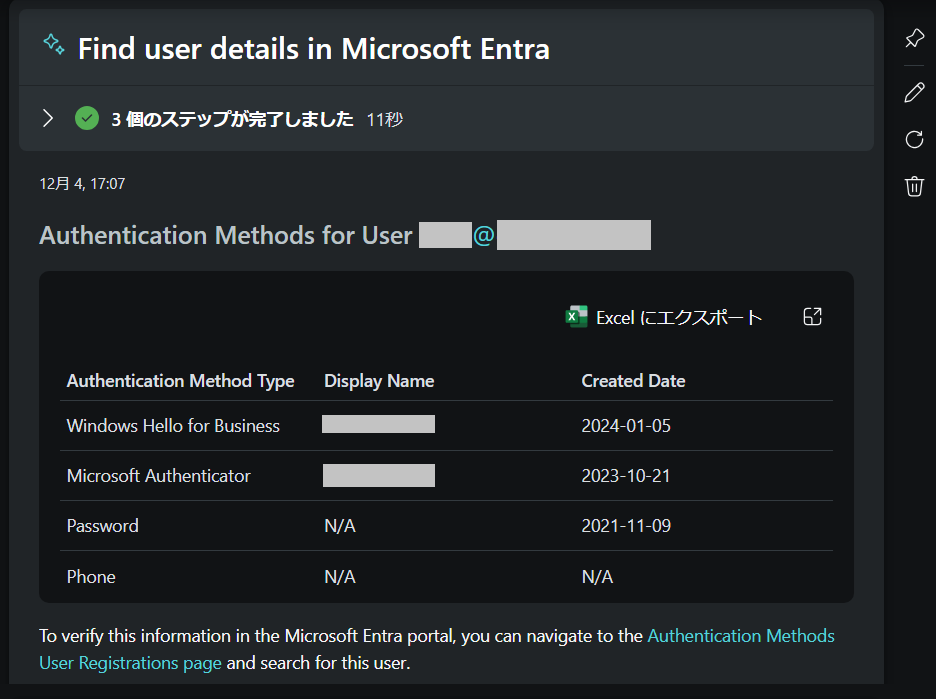This screenshot has width=936, height=699.
Task: Open the table in pop-out view
Action: coord(812,316)
